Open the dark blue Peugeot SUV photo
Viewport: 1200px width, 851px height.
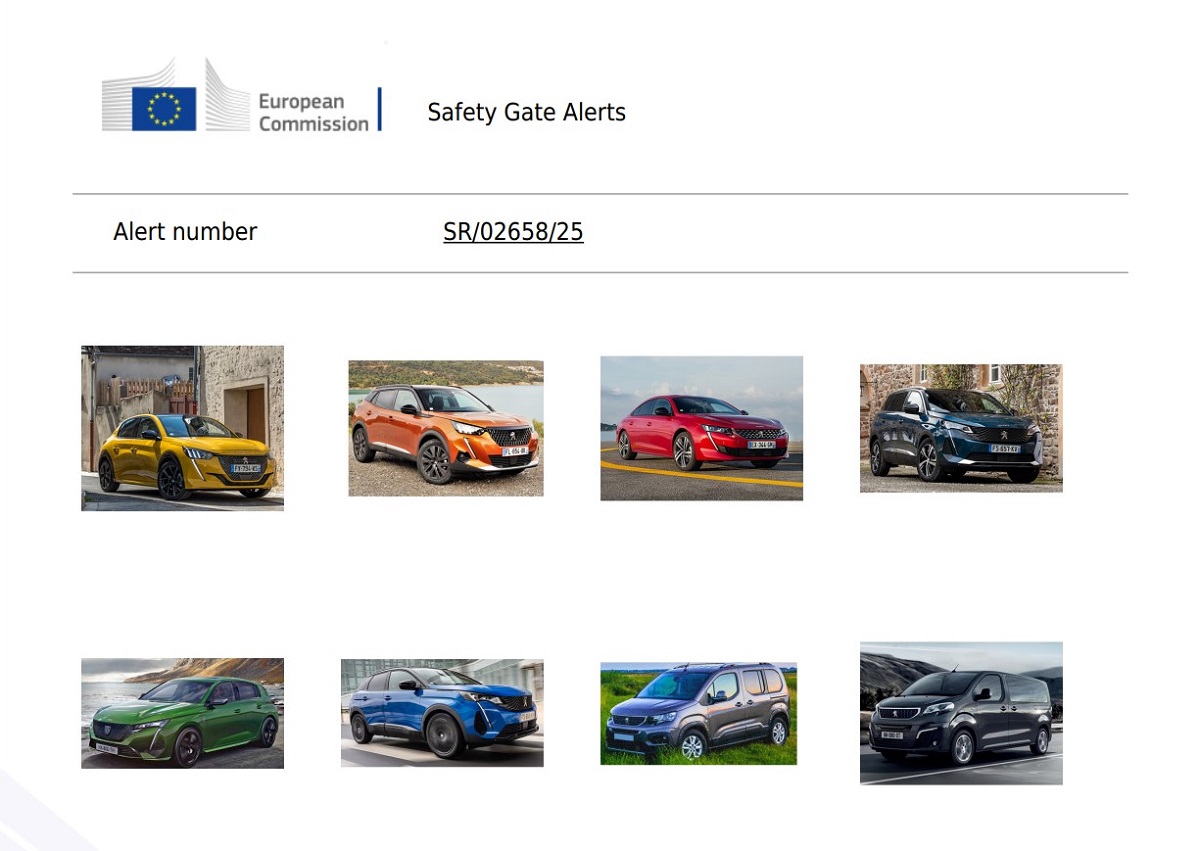961,428
